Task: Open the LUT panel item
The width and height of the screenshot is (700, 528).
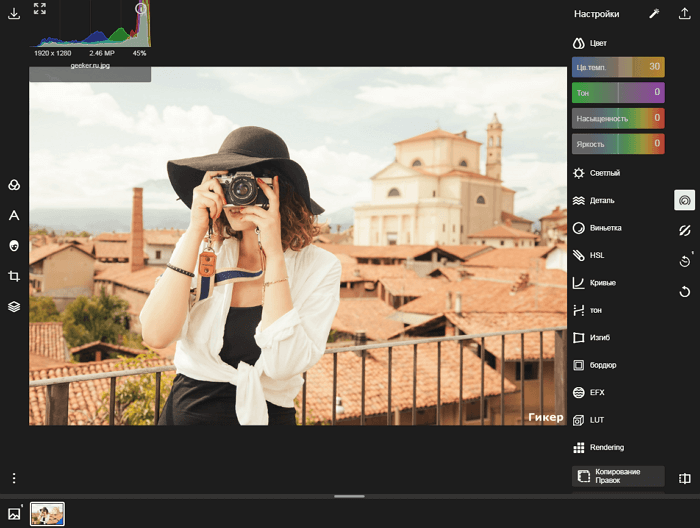Action: click(x=596, y=420)
